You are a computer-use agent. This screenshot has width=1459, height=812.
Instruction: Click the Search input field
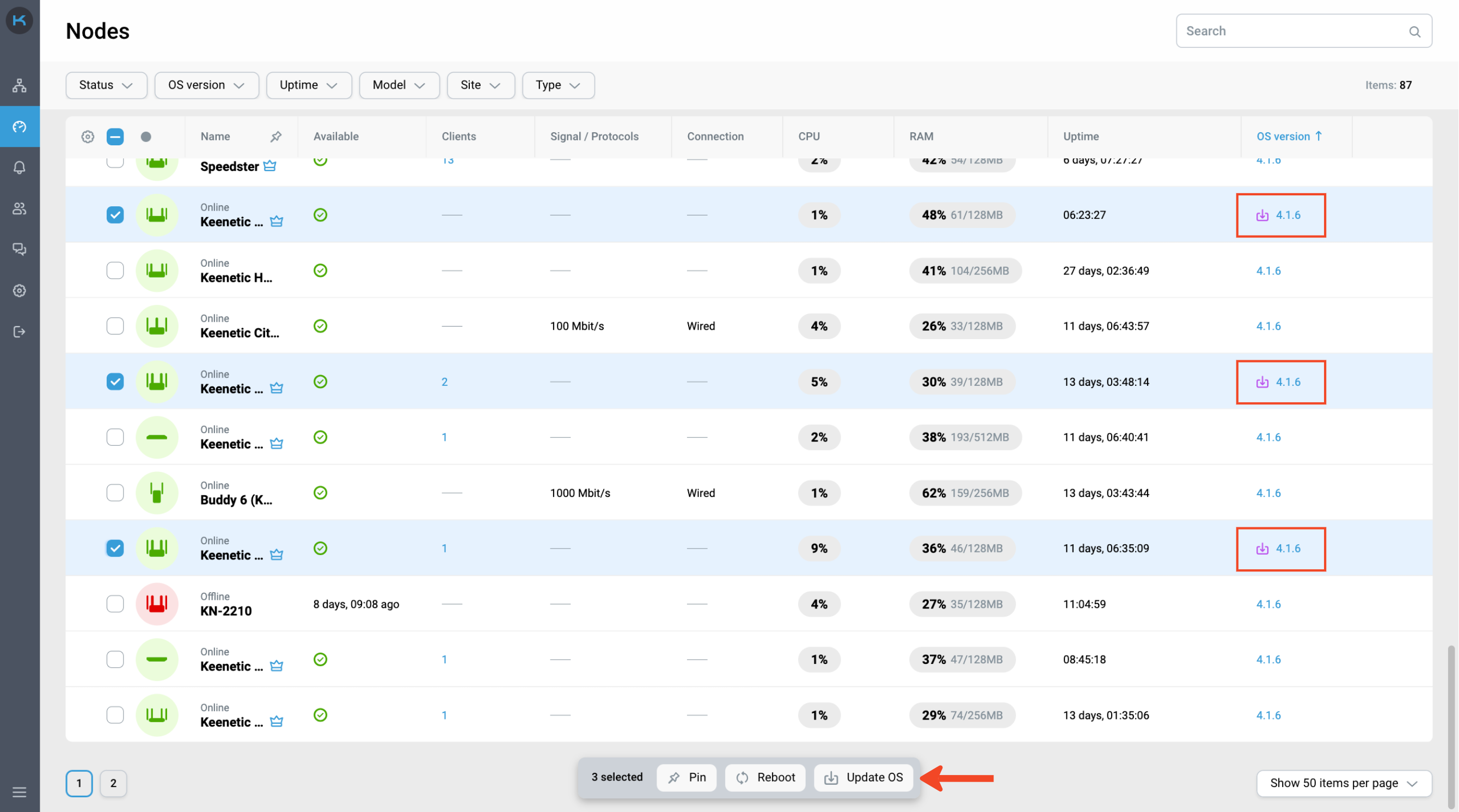click(1294, 31)
